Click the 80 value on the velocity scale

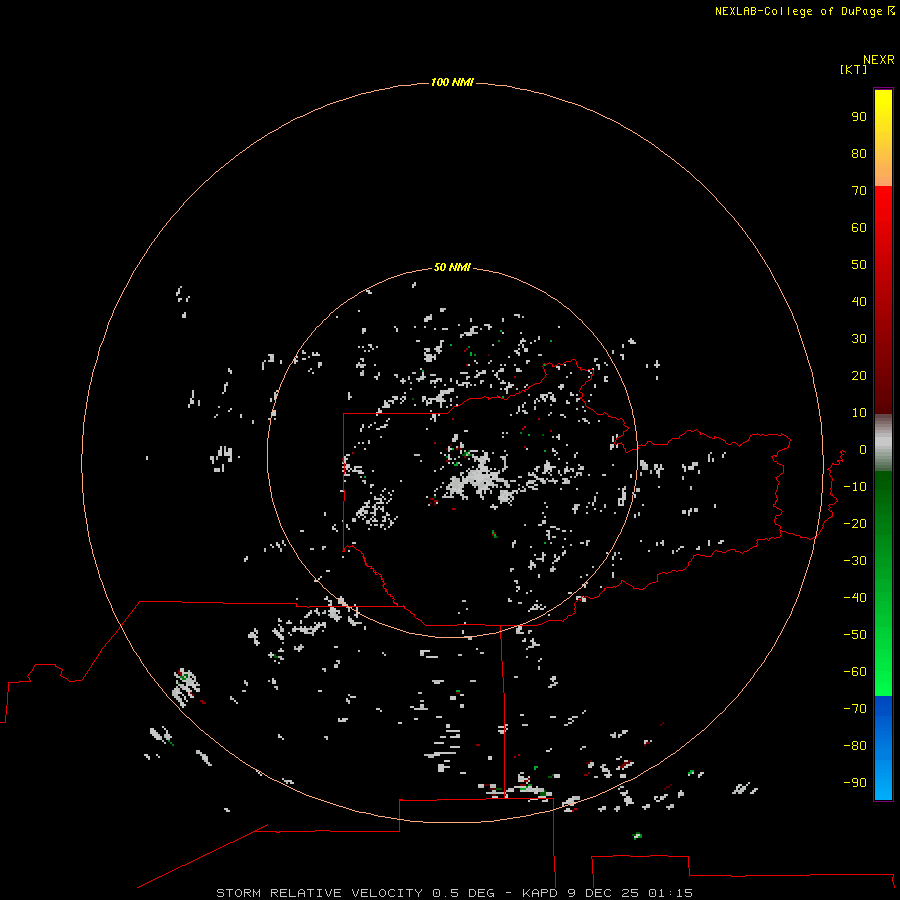coord(859,153)
